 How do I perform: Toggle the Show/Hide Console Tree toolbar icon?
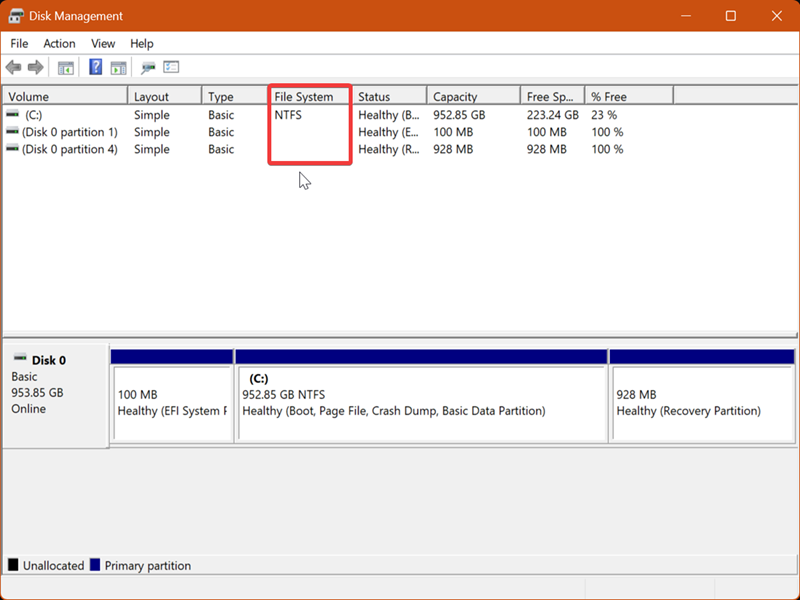coord(65,67)
